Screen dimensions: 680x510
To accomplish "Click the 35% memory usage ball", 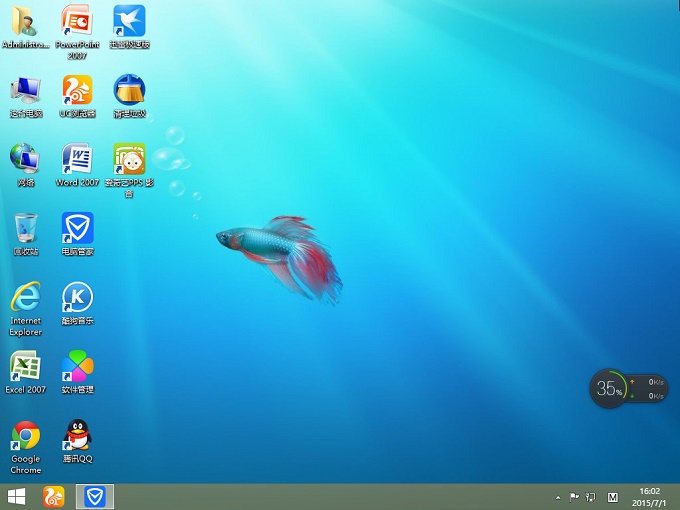I will 609,388.
